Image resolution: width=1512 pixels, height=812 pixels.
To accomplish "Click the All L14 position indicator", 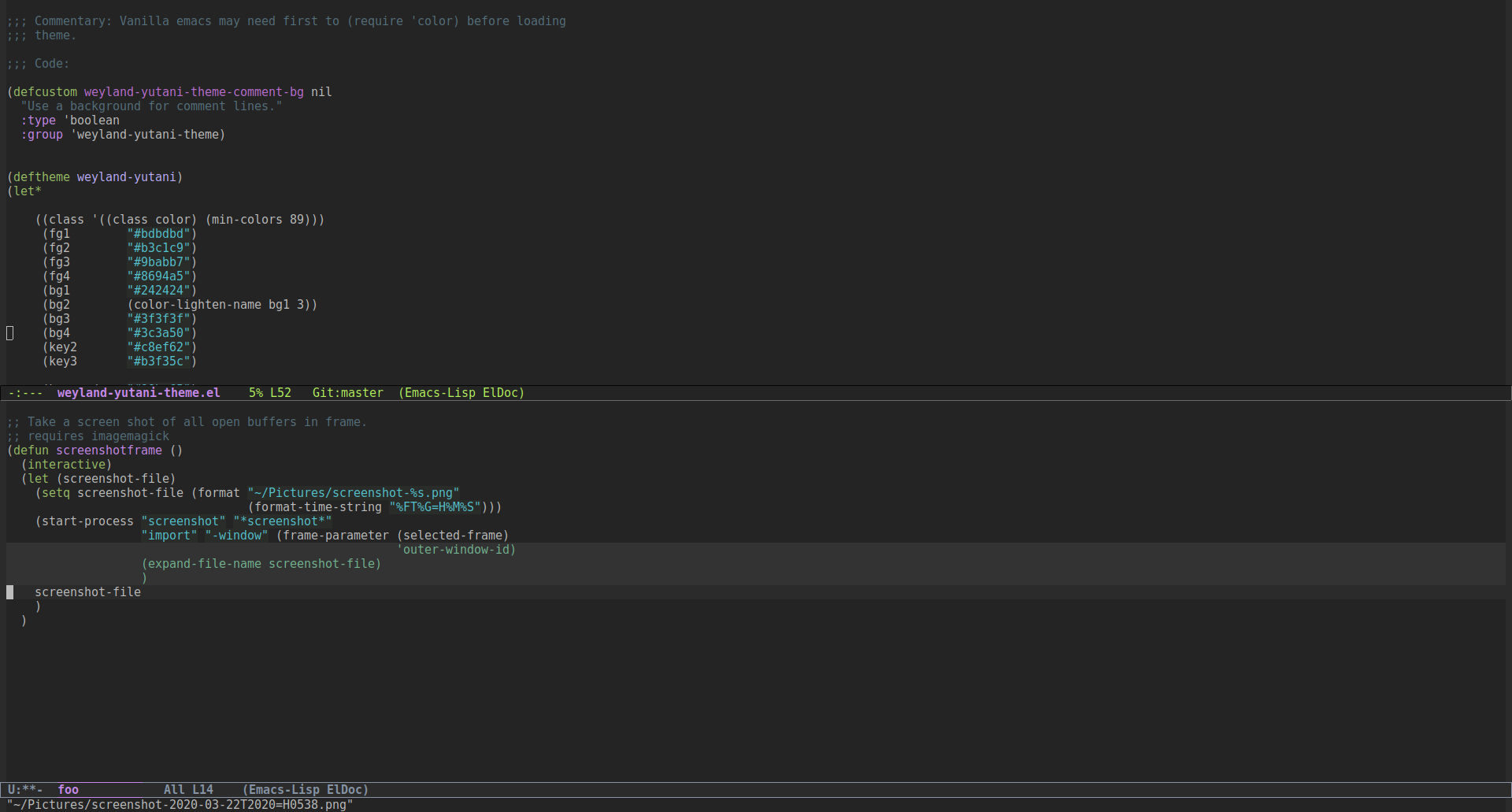I will pos(188,789).
